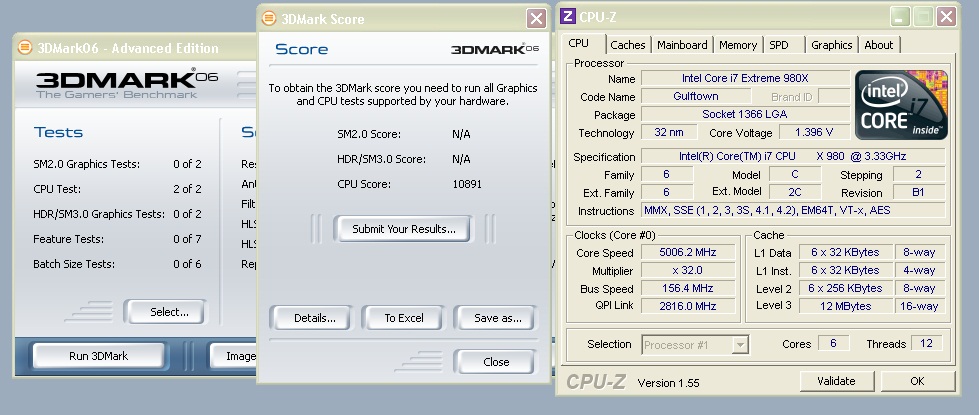Viewport: 979px width, 415px height.
Task: Go to the Memory tab
Action: 738,45
